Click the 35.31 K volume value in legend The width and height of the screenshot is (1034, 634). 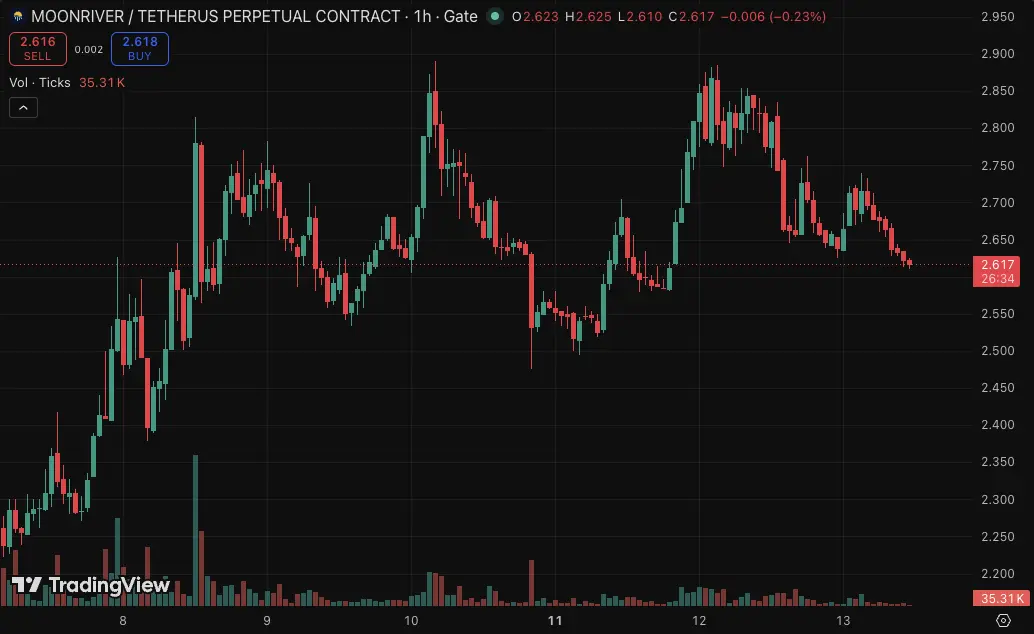(x=102, y=82)
